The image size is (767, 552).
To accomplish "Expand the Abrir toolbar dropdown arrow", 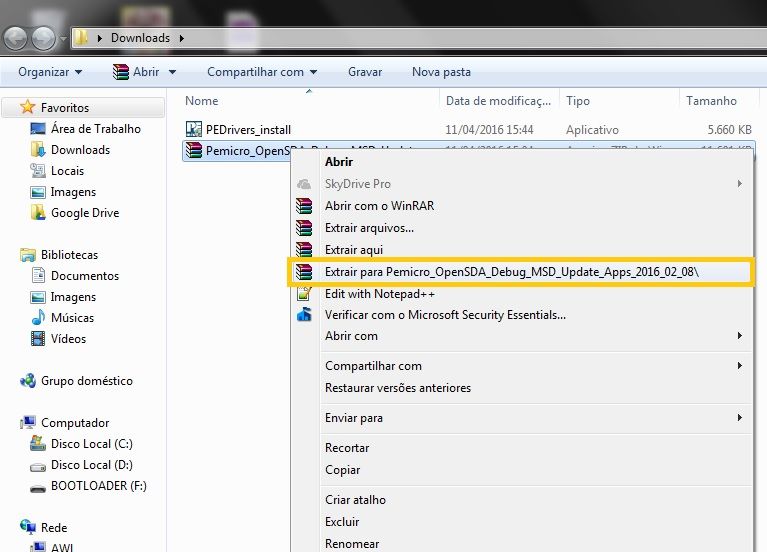I will pos(172,72).
